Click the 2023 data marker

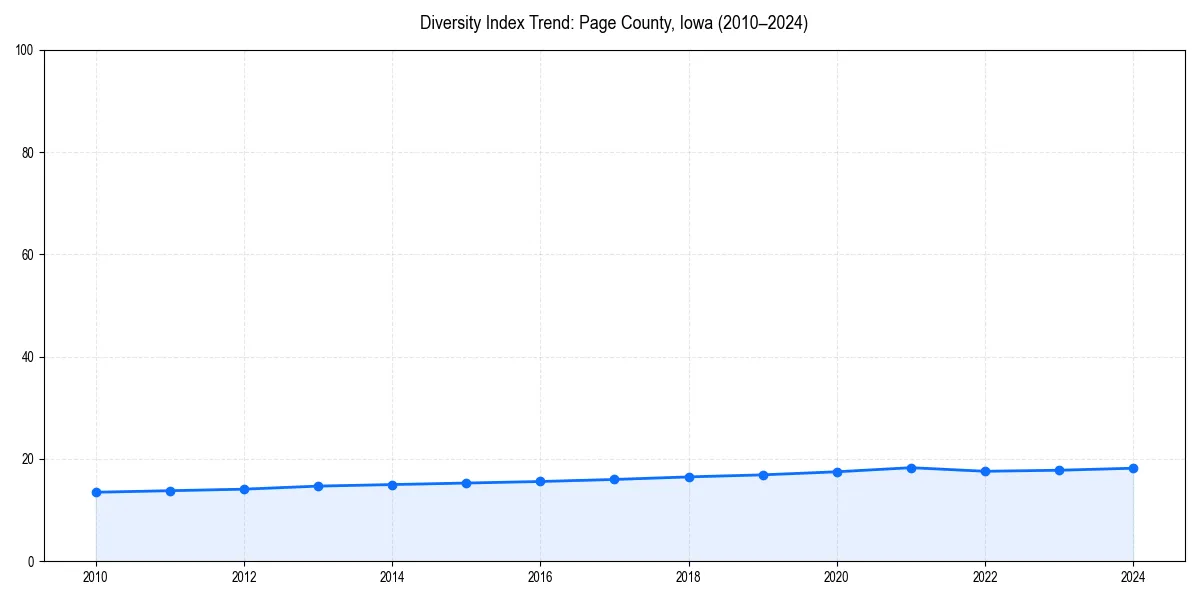coord(1058,468)
